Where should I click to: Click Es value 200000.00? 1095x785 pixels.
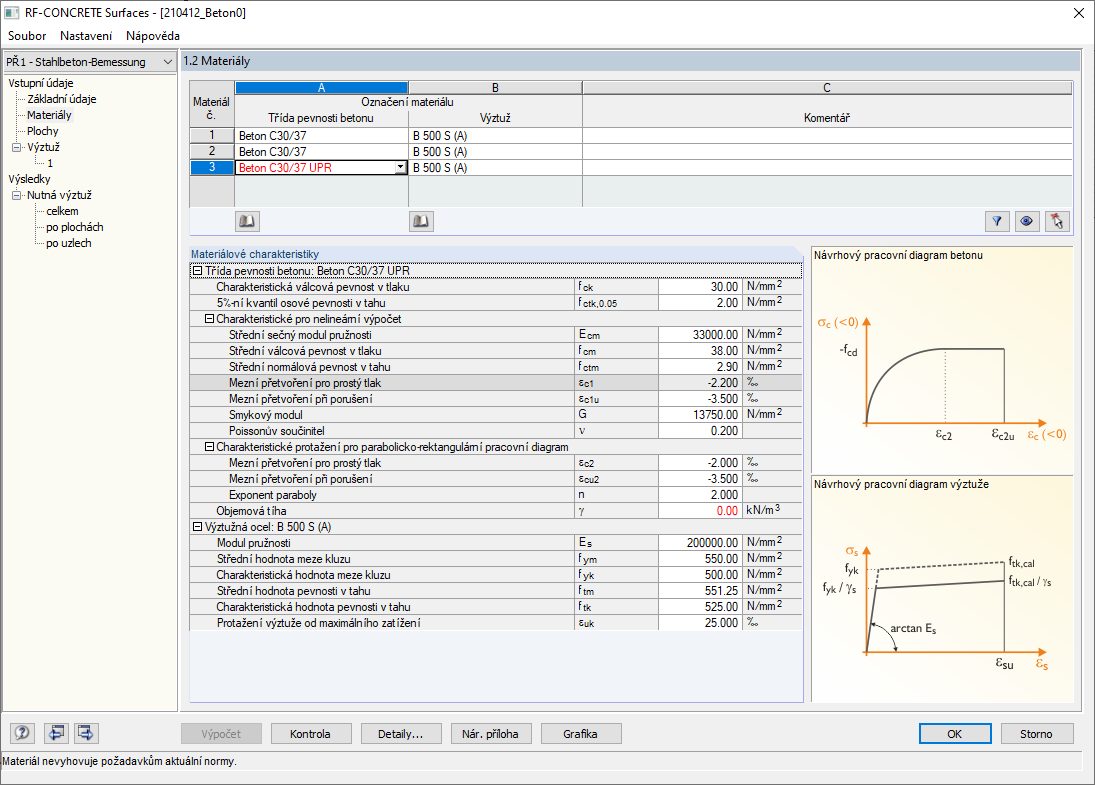(x=700, y=543)
